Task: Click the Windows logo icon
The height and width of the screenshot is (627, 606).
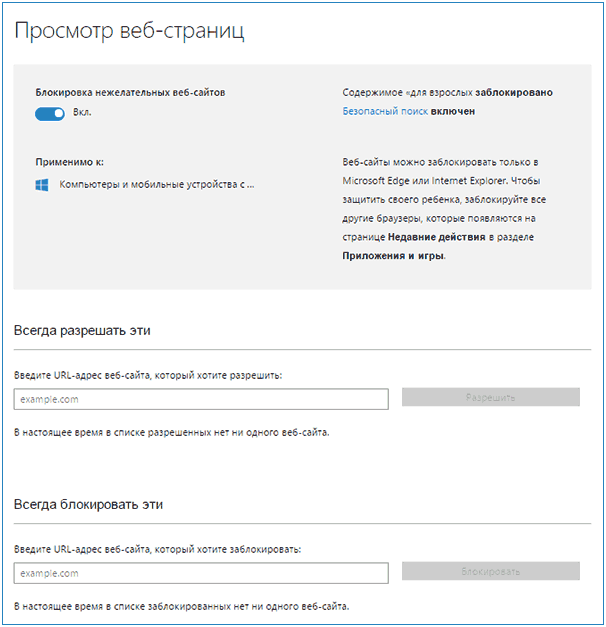Action: [41, 185]
